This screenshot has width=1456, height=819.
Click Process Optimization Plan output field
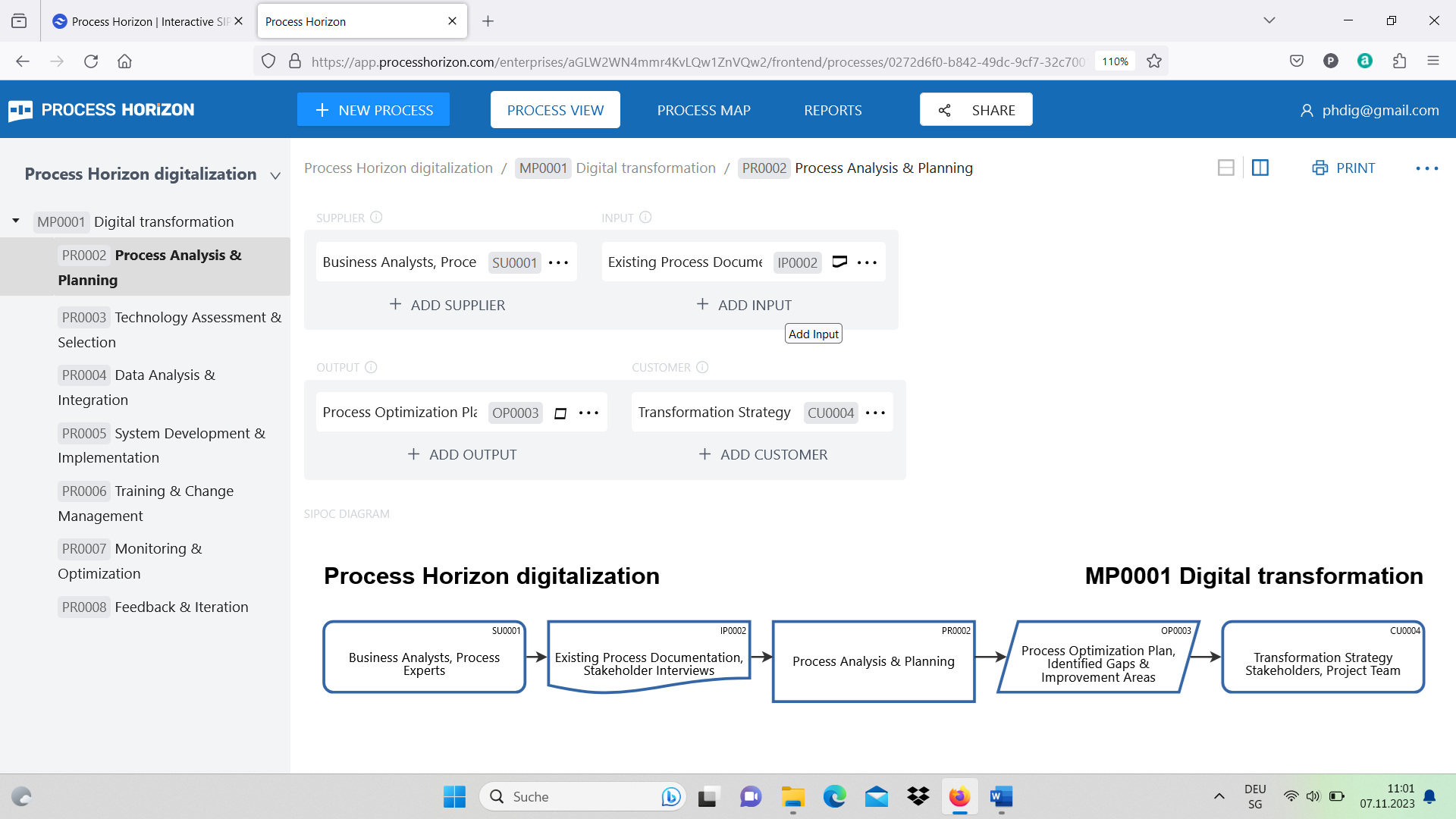click(400, 413)
